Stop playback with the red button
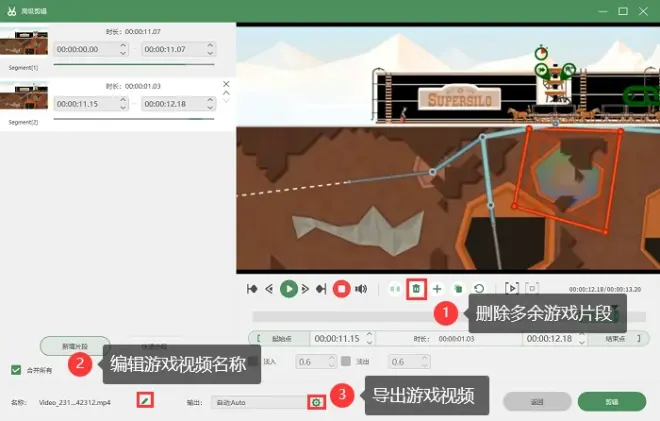The image size is (660, 421). [x=341, y=289]
